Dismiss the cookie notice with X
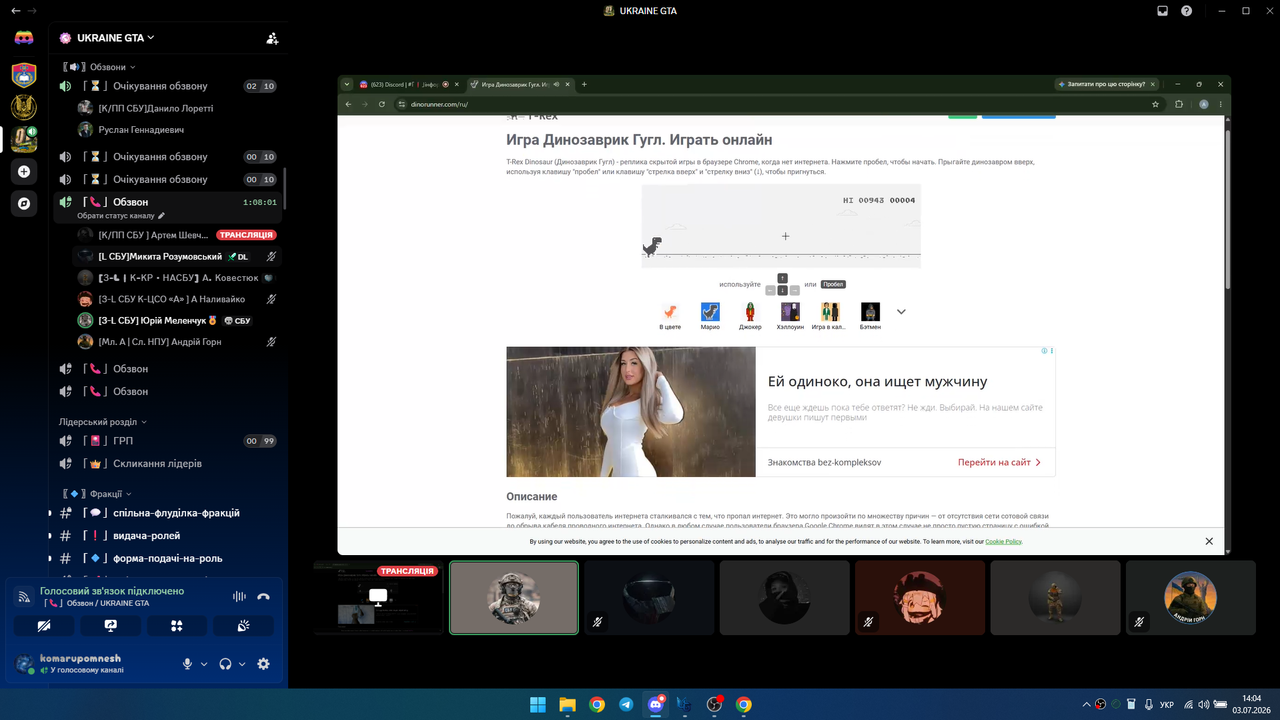The width and height of the screenshot is (1280, 720). pyautogui.click(x=1209, y=541)
